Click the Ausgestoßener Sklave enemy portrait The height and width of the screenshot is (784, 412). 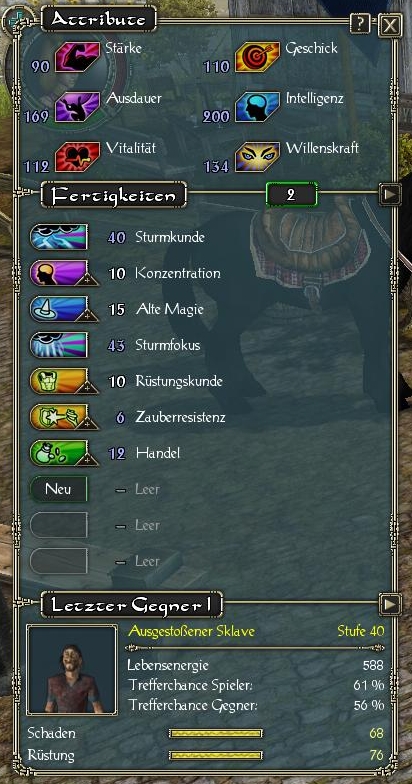tap(72, 669)
